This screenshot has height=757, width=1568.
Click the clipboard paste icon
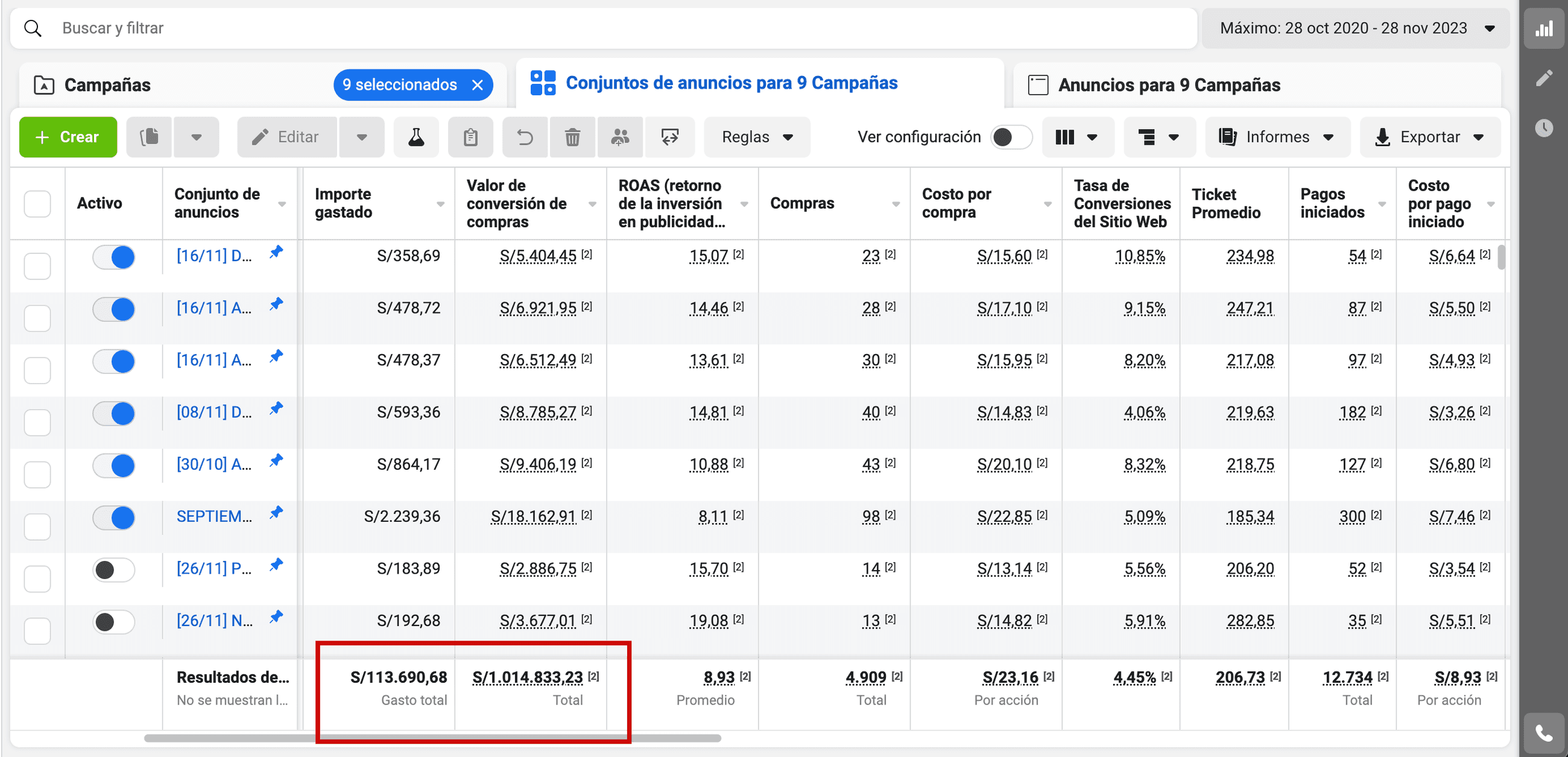[x=470, y=137]
